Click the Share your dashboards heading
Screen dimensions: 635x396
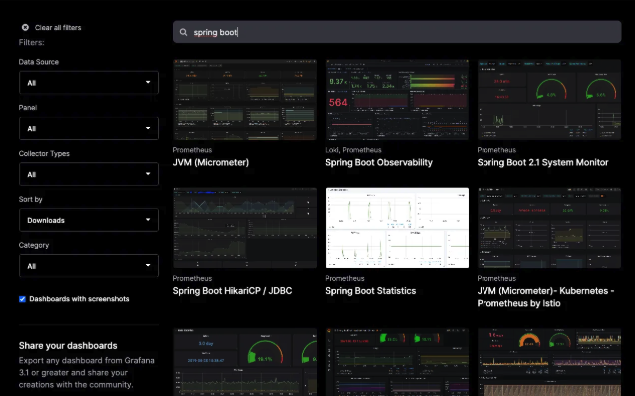pyautogui.click(x=68, y=346)
